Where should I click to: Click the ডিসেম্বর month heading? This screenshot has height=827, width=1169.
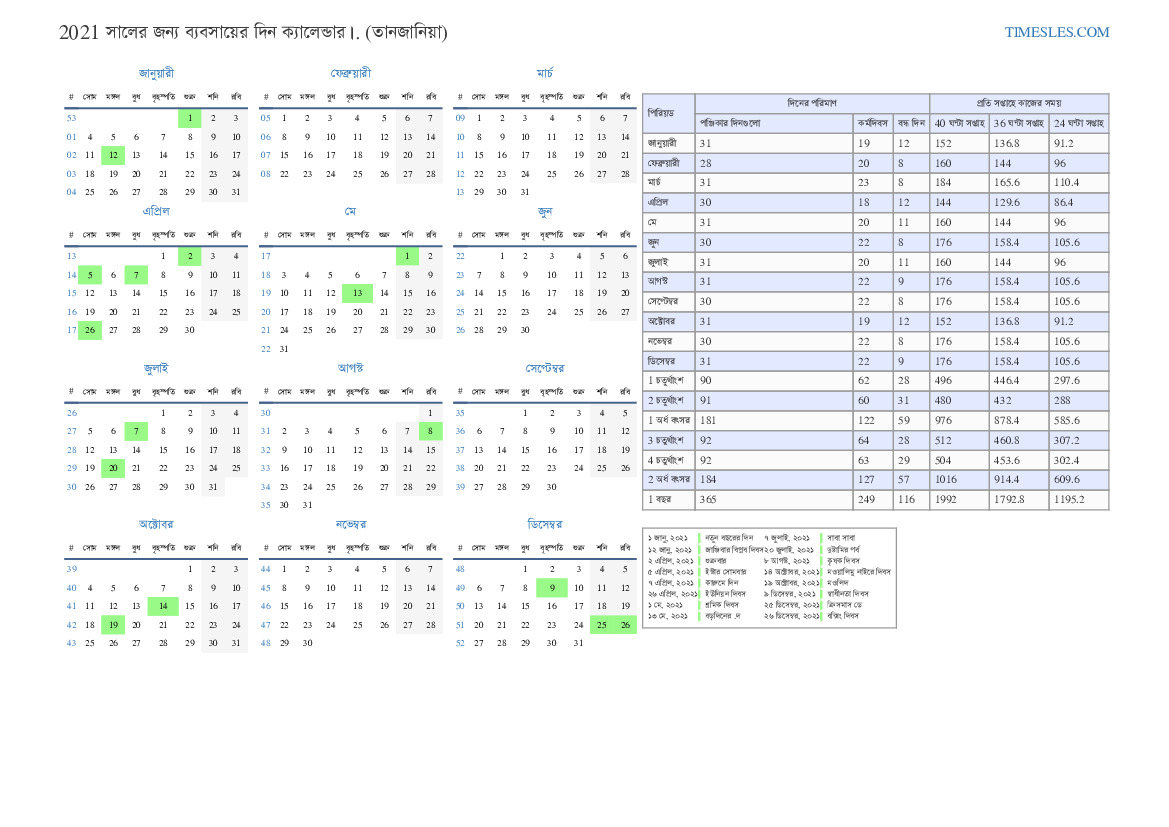(544, 524)
